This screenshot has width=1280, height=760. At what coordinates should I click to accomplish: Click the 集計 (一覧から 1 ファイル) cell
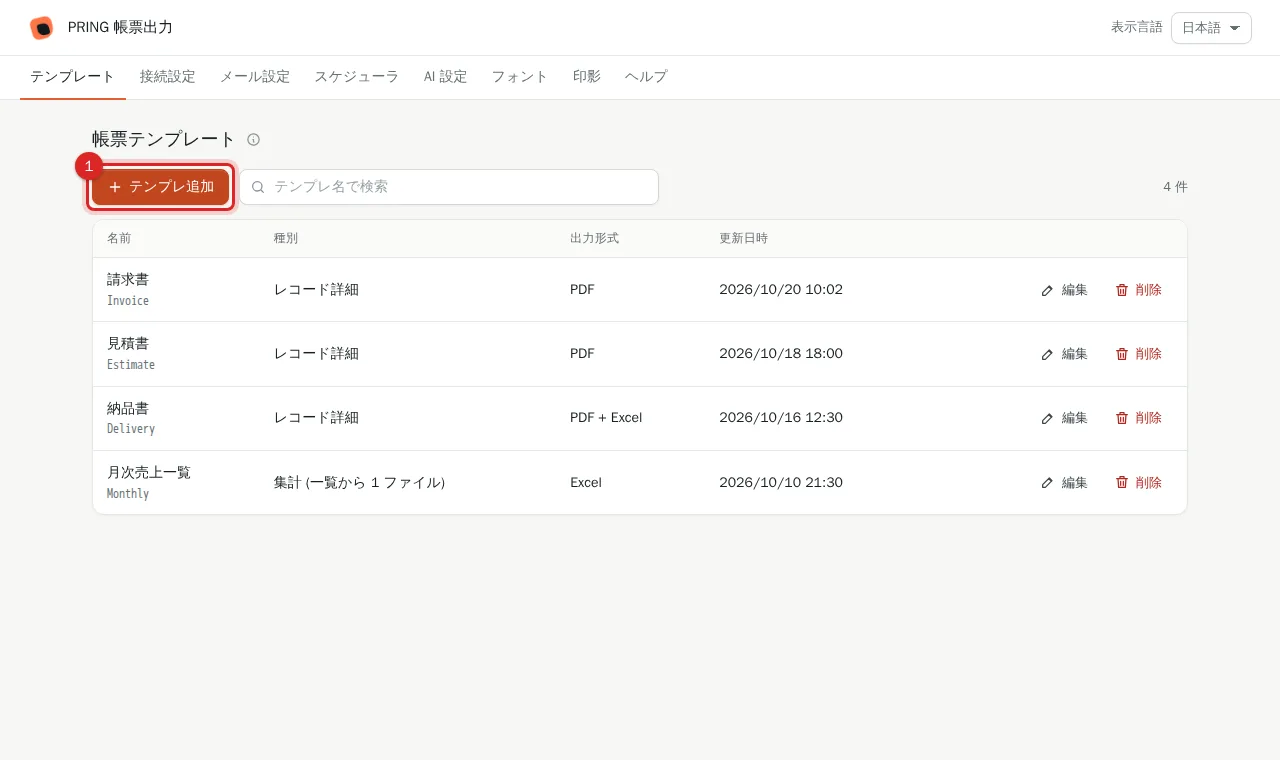[x=359, y=482]
